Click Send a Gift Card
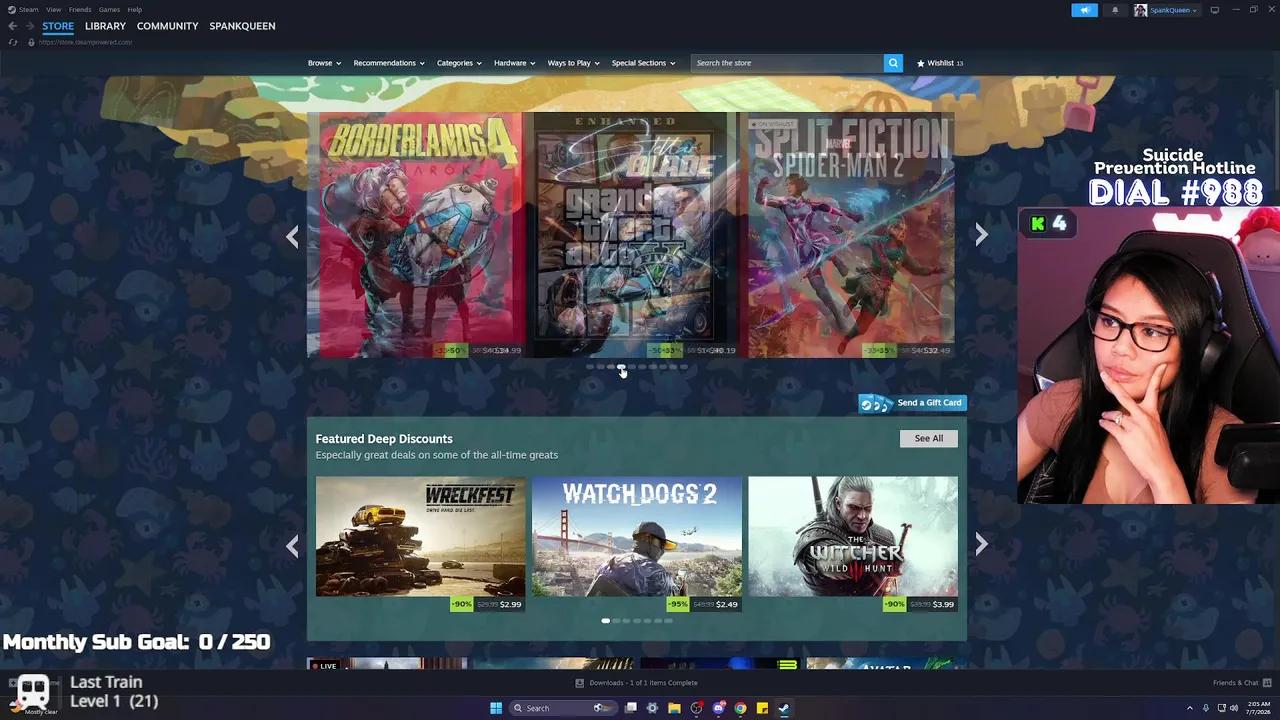Screen dimensions: 1280x720 tap(913, 403)
